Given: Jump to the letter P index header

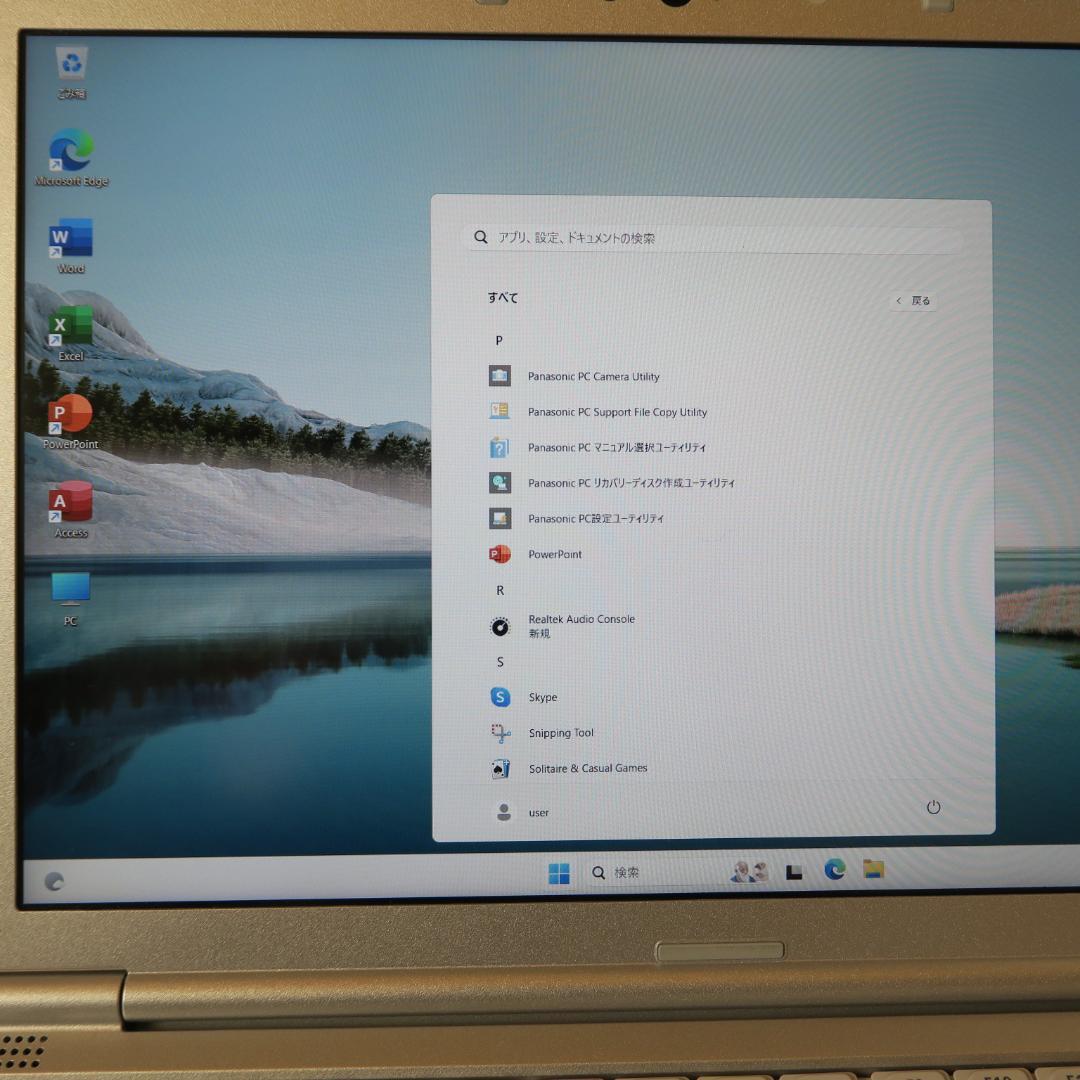Looking at the screenshot, I should [499, 340].
